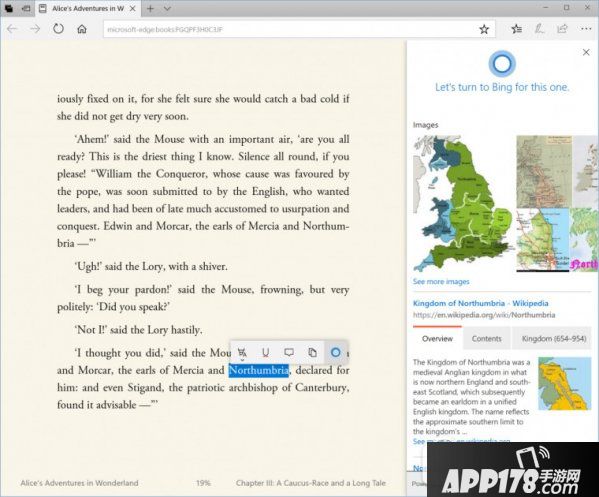
Task: Copy the selected text via popup
Action: pos(312,352)
